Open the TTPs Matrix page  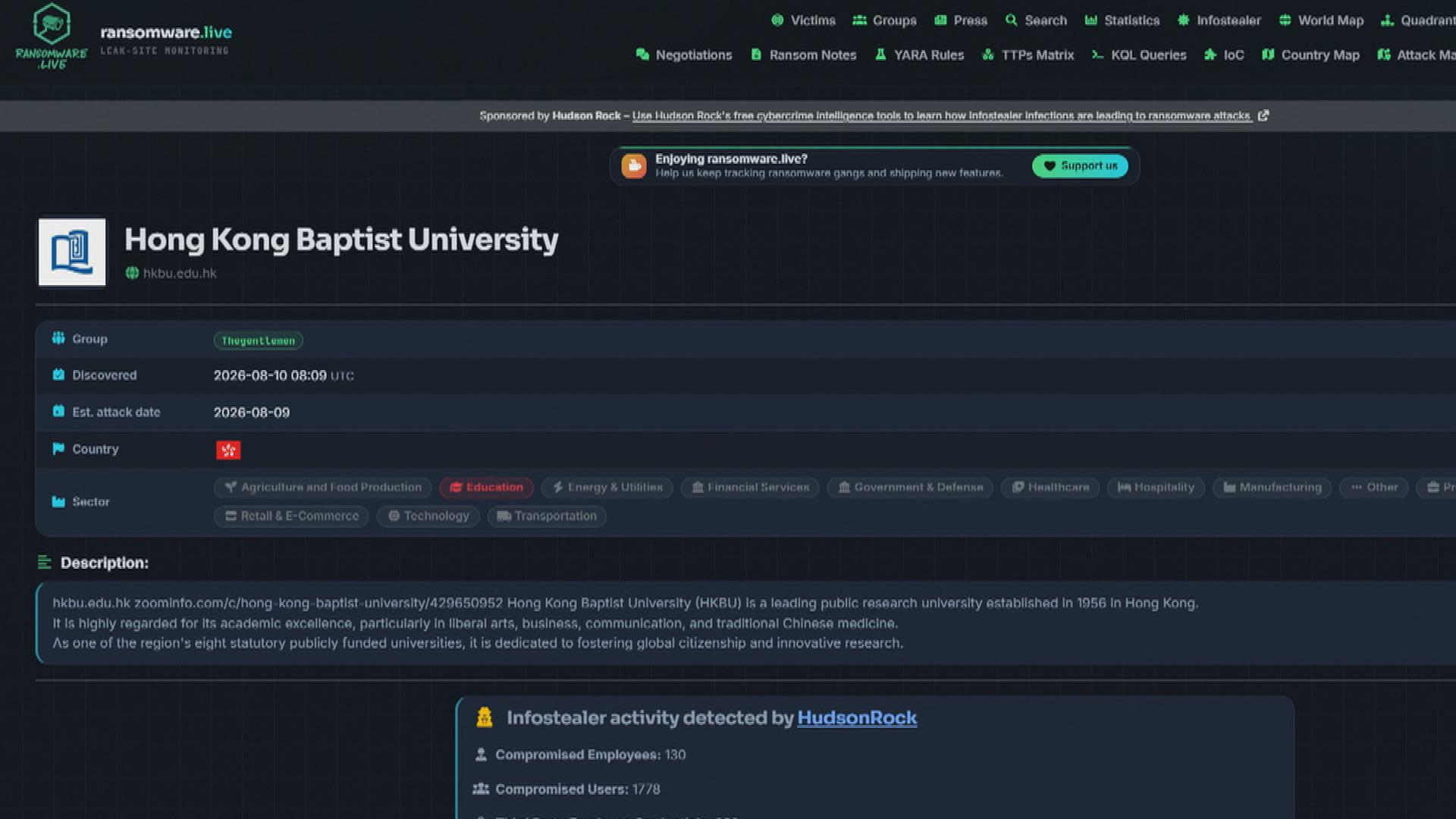pyautogui.click(x=1028, y=55)
